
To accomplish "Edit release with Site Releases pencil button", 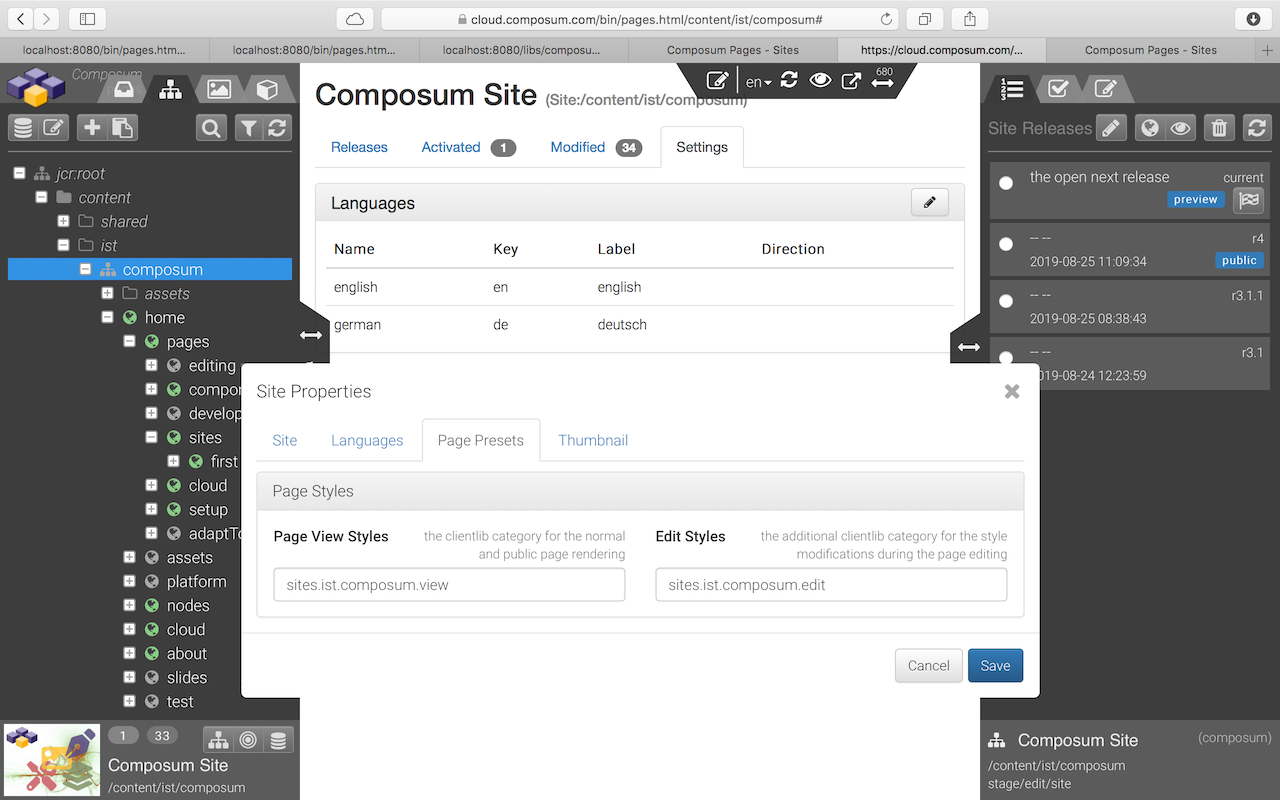I will point(1111,128).
